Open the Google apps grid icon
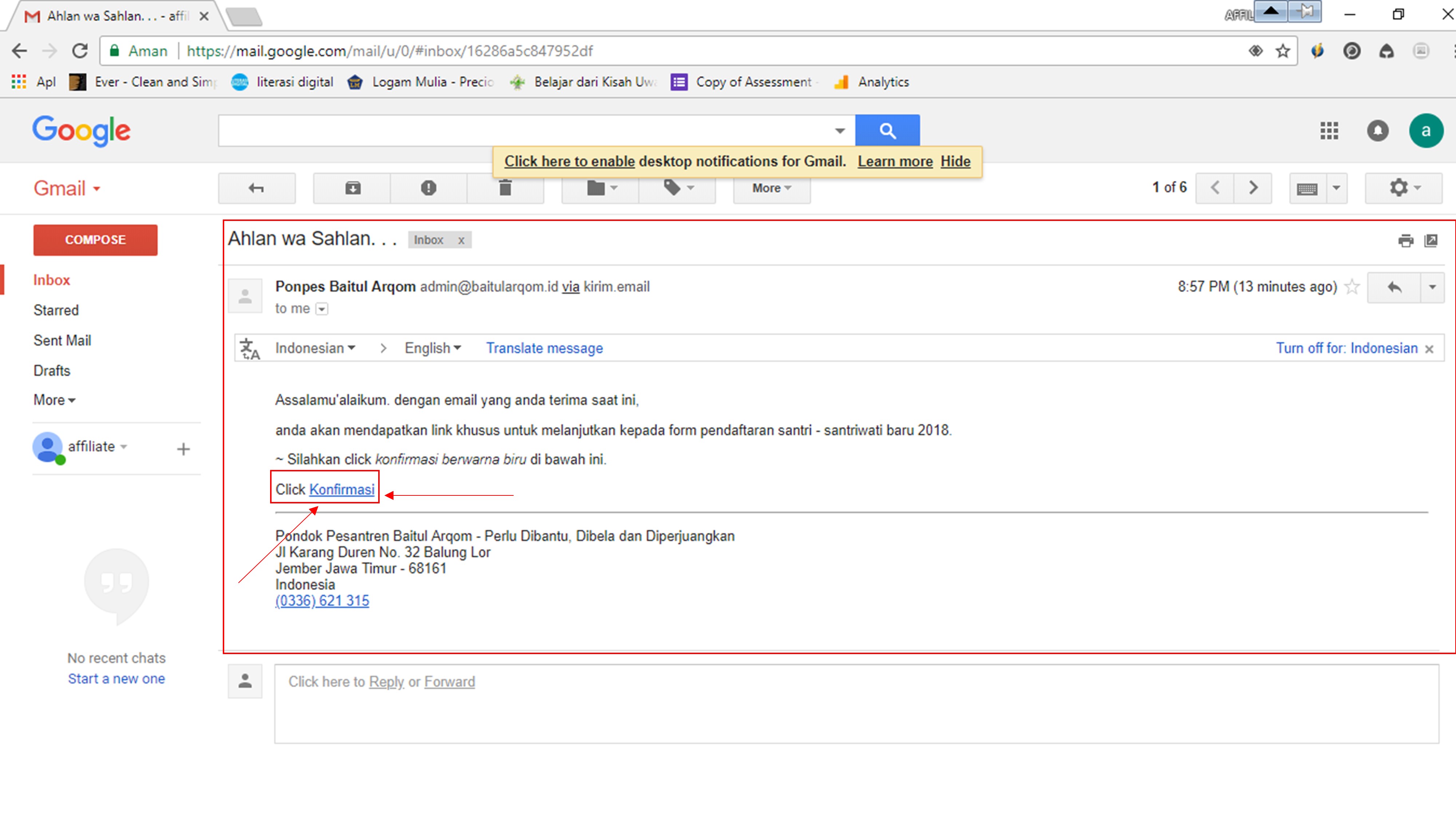The image size is (1456, 819). pyautogui.click(x=1329, y=131)
